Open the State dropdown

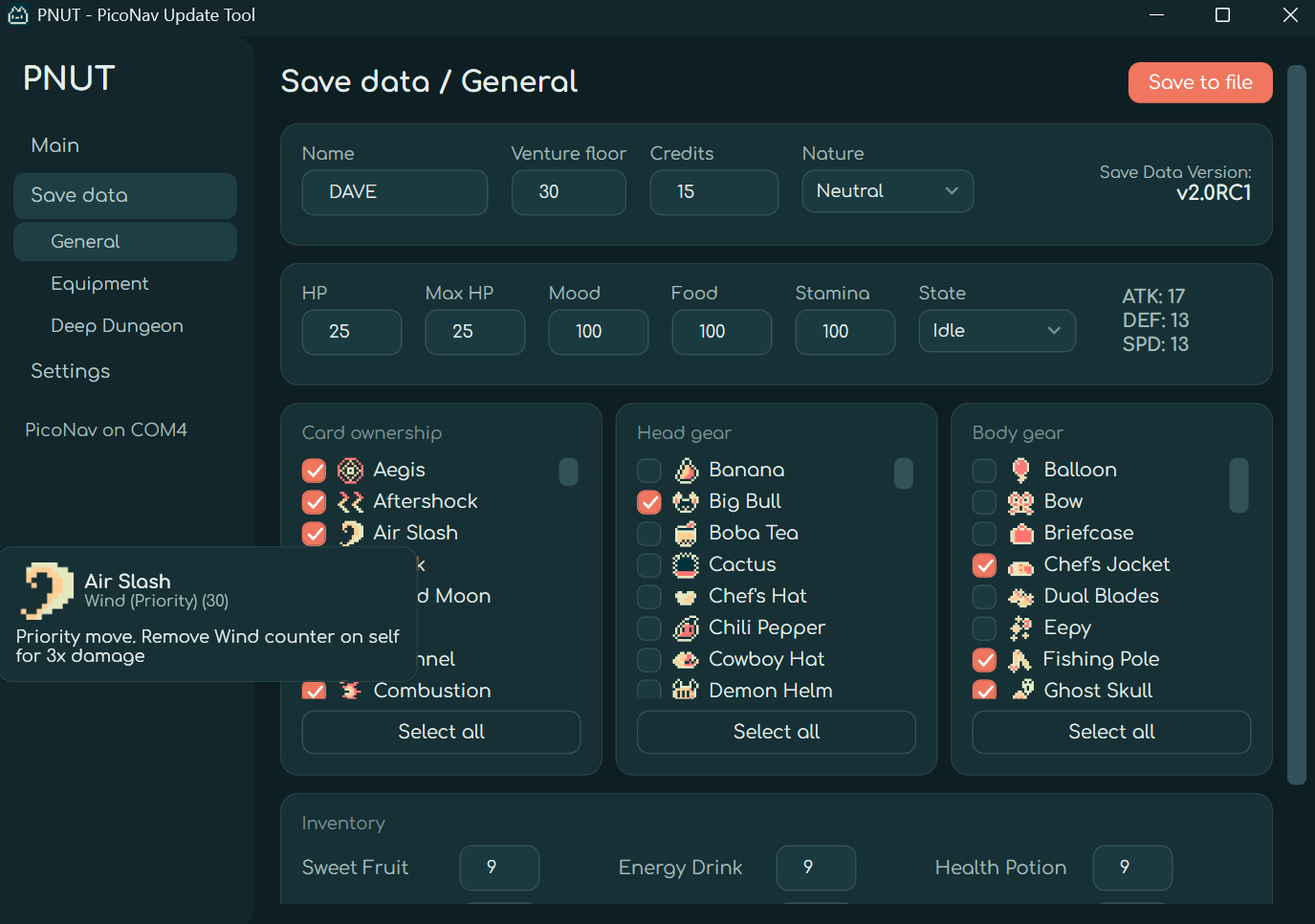coord(997,331)
